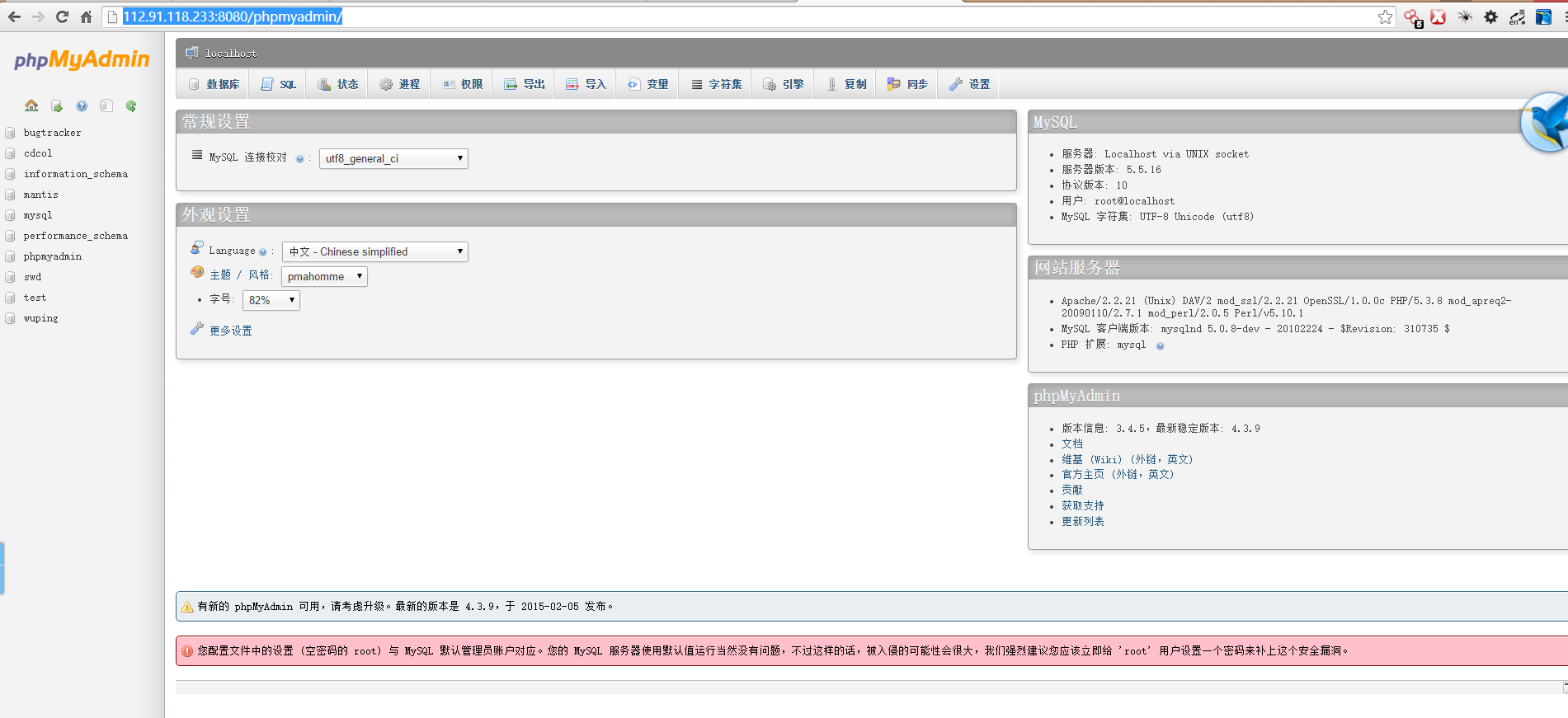Click the wrench icon beside 更多设置
This screenshot has width=1568, height=718.
197,328
